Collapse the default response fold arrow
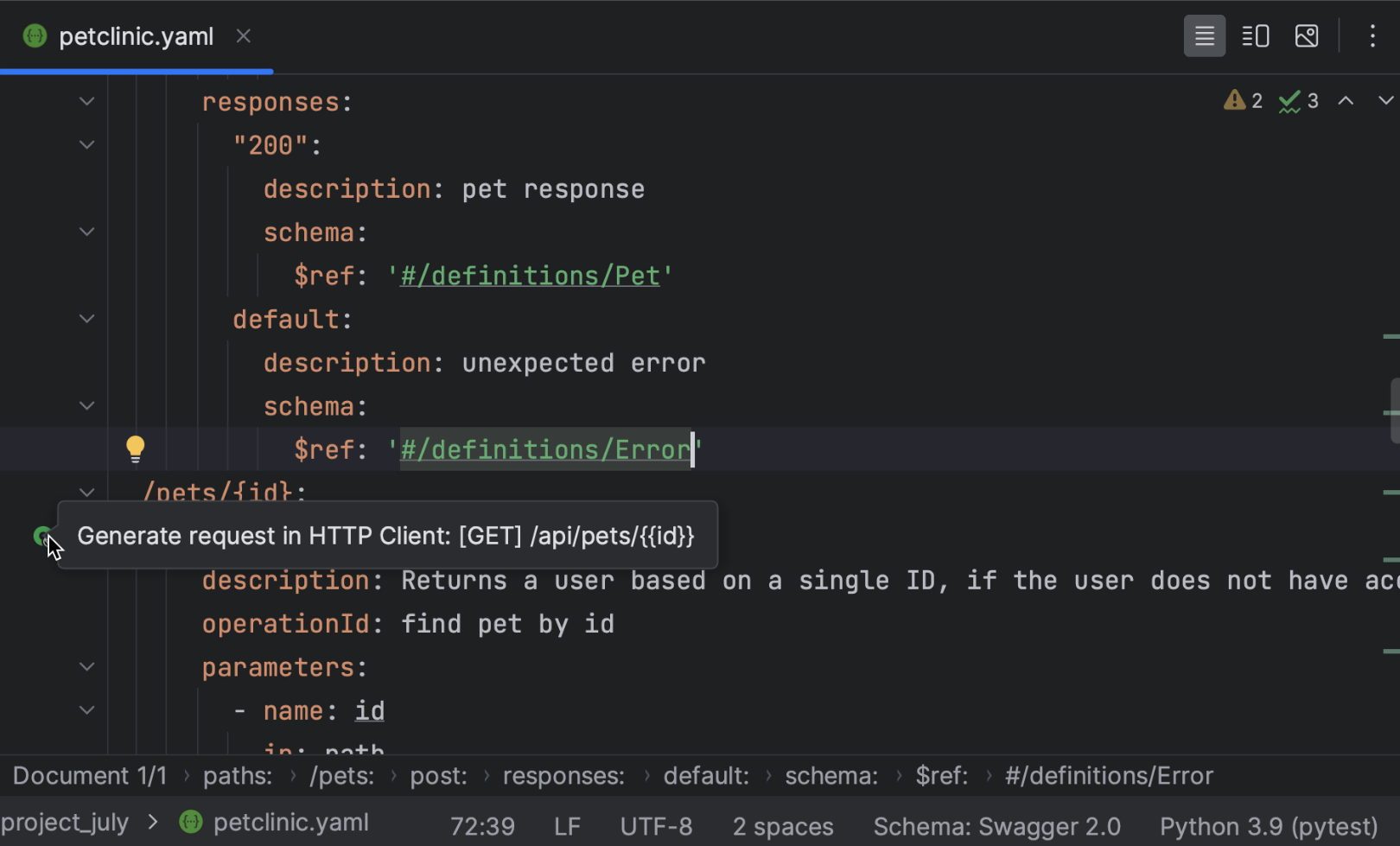 (86, 319)
